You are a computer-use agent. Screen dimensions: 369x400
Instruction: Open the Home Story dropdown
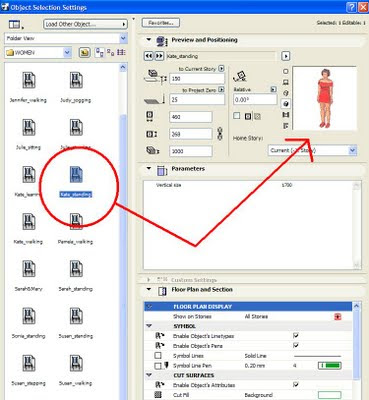tap(312, 151)
